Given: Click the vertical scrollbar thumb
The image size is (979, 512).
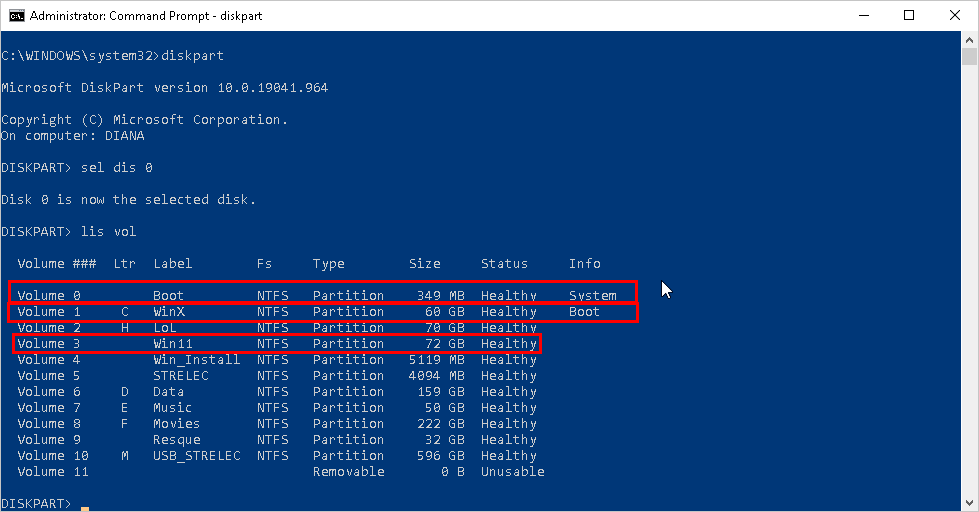Looking at the screenshot, I should 969,56.
